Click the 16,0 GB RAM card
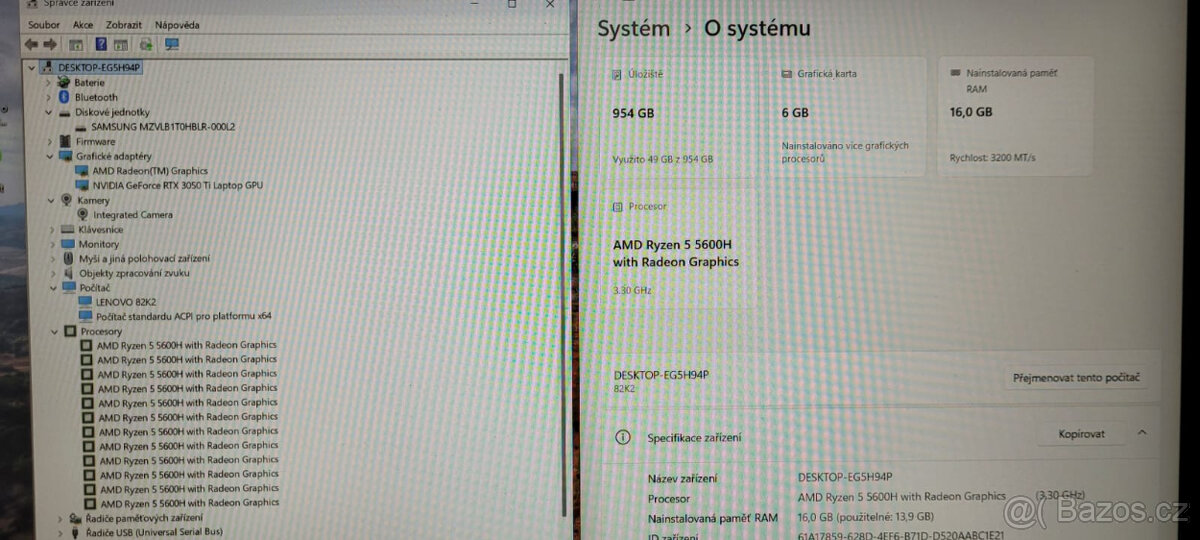Screen dimensions: 1200x540 (1016, 118)
